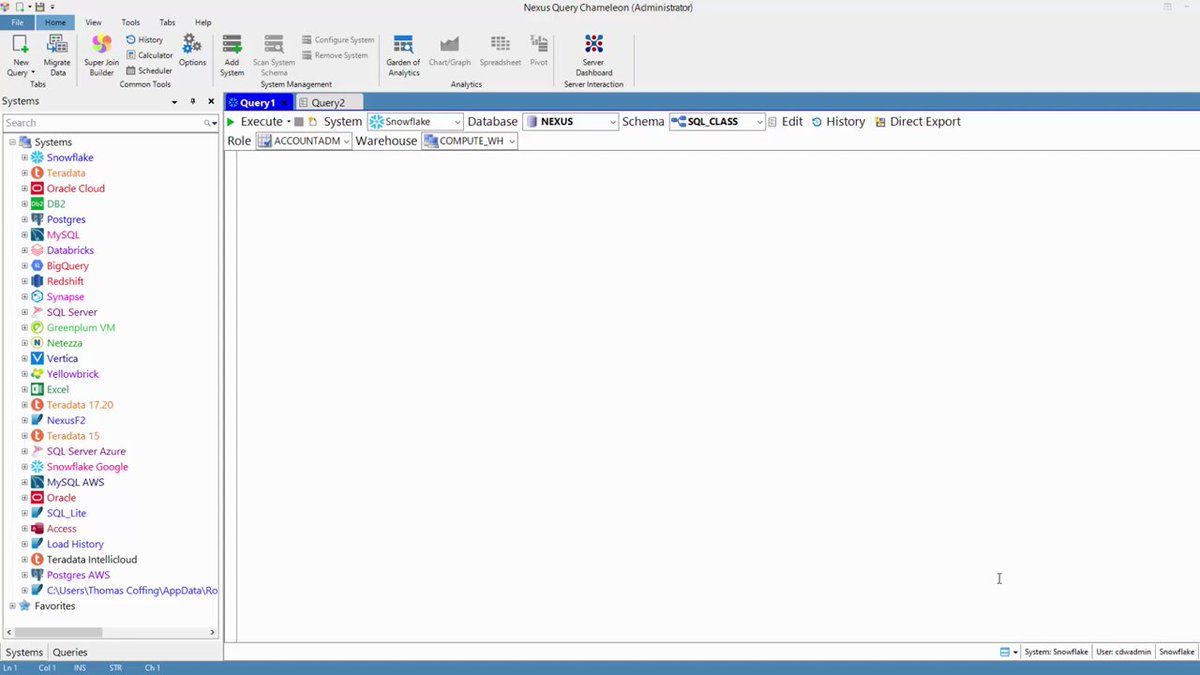The height and width of the screenshot is (675, 1200).
Task: Open query History in Common Tools
Action: 145,40
